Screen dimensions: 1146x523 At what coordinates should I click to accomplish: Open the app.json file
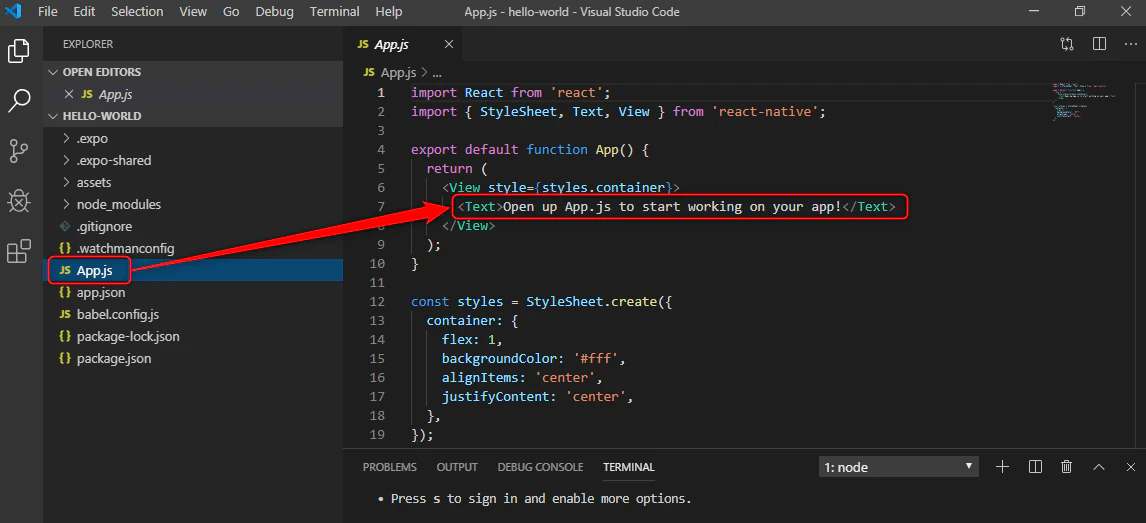click(x=193, y=292)
